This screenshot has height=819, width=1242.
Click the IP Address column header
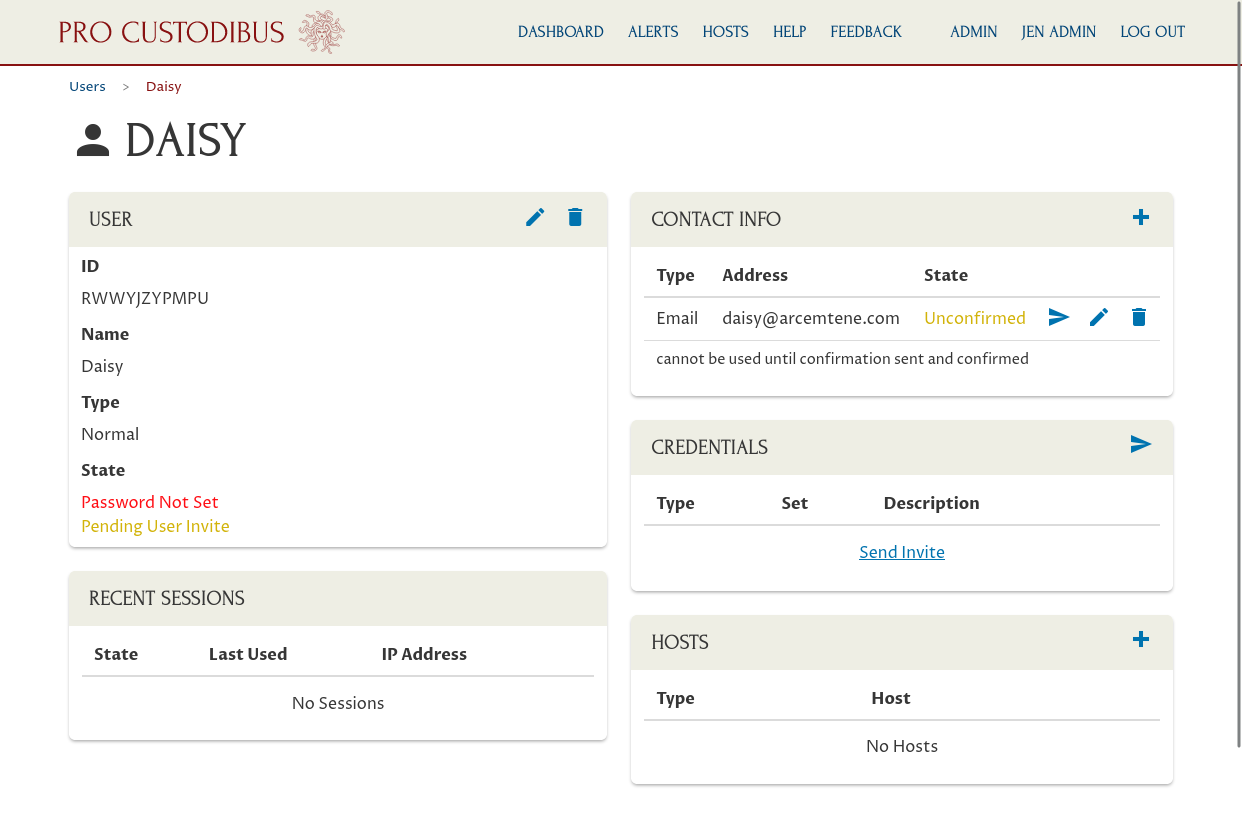424,654
